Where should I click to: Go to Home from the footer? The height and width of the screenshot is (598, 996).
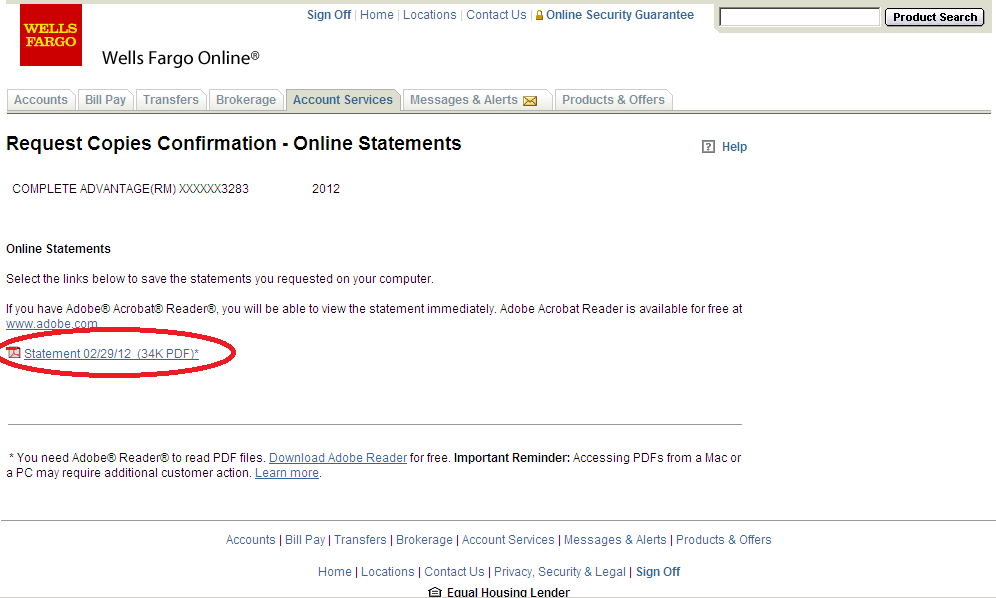click(335, 572)
